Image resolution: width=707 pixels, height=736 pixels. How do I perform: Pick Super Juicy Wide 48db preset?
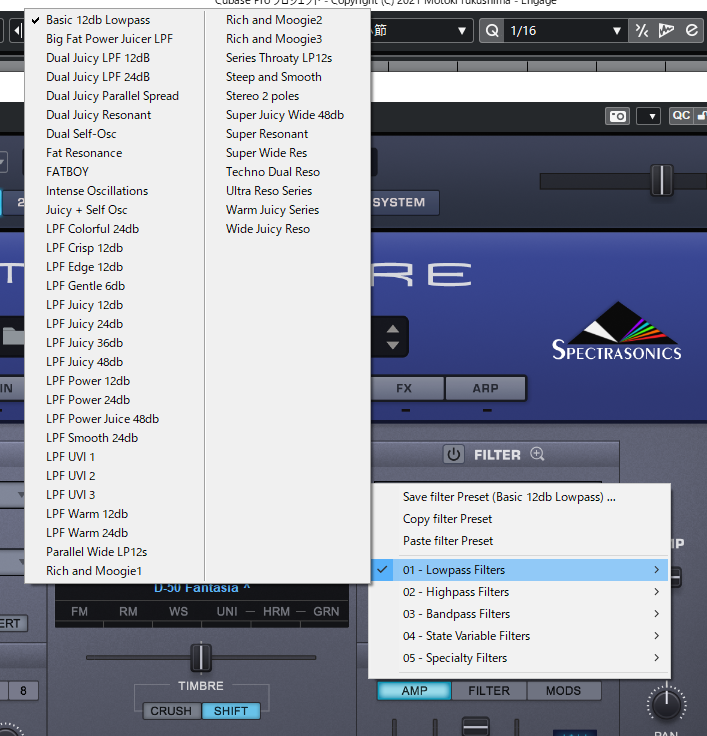285,115
